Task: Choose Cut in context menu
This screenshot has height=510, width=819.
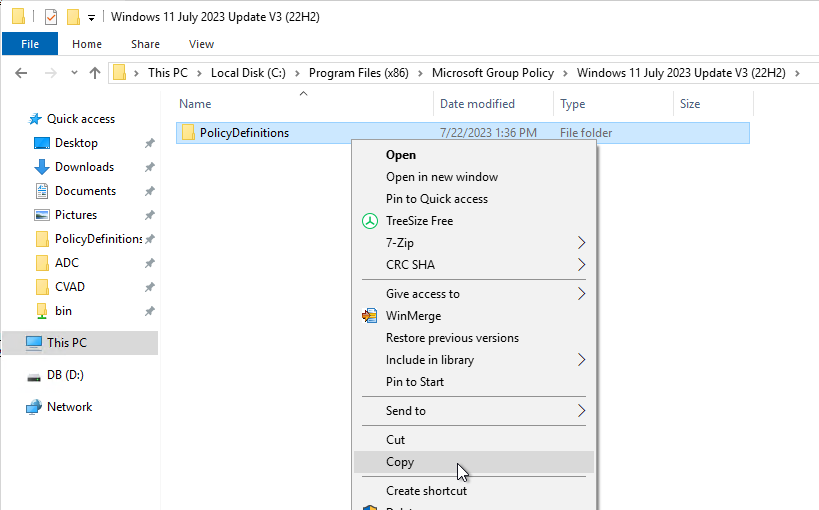Action: (474, 440)
